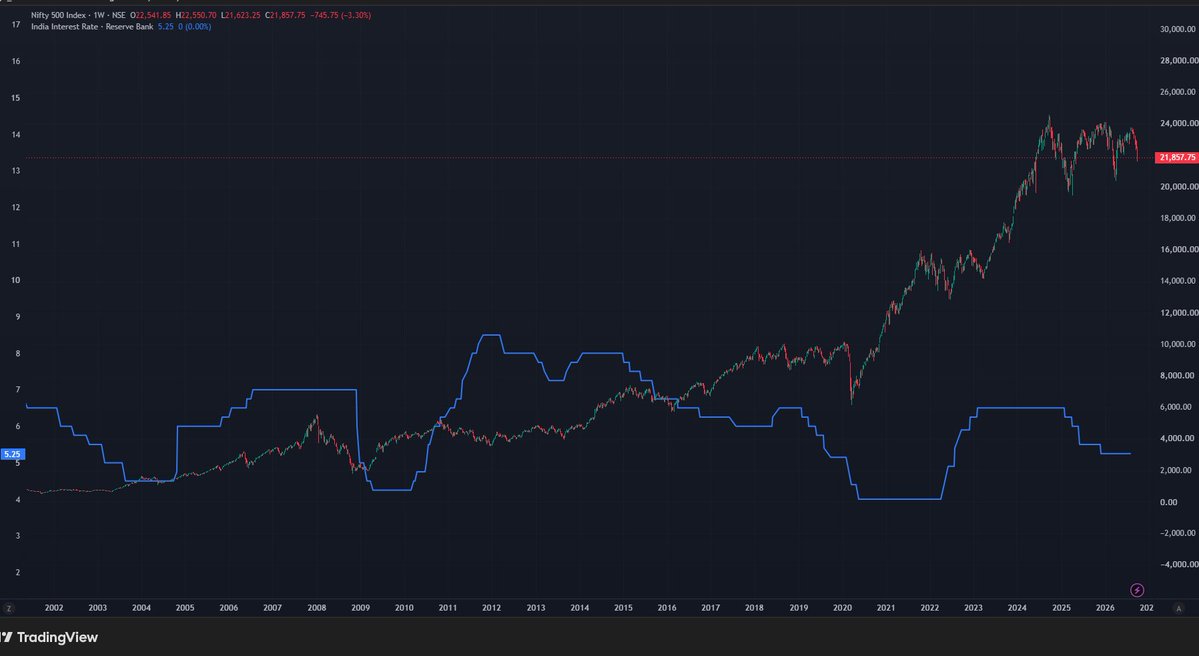Select the India Interest Rate legend title
This screenshot has height=656, width=1199.
[x=92, y=27]
